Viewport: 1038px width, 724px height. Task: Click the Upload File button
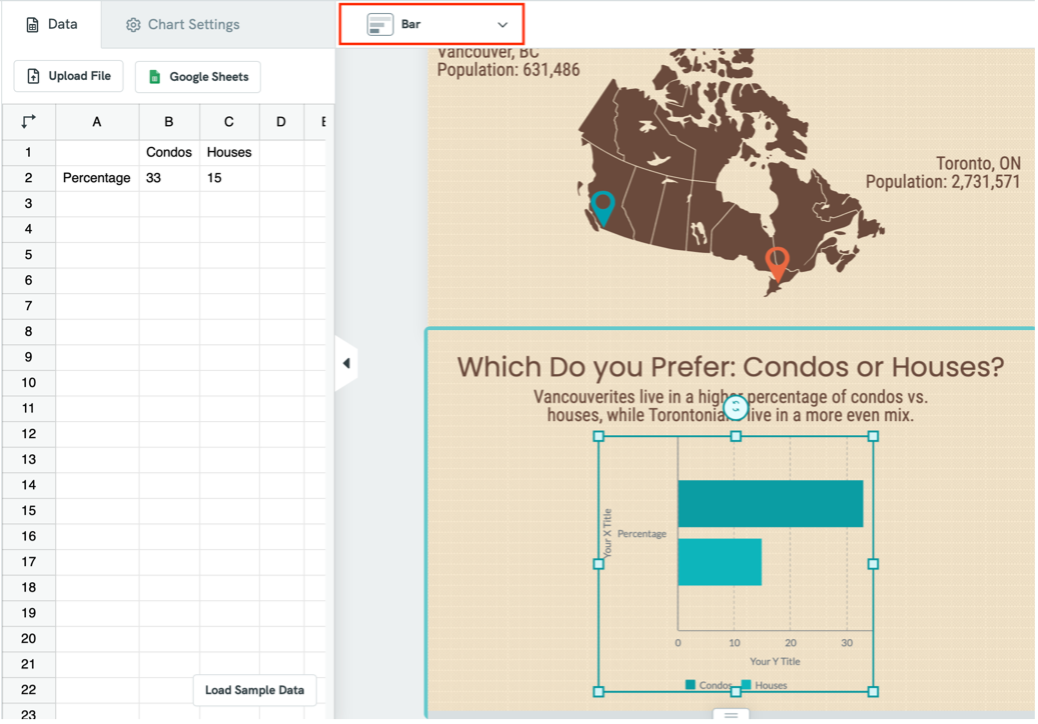68,76
